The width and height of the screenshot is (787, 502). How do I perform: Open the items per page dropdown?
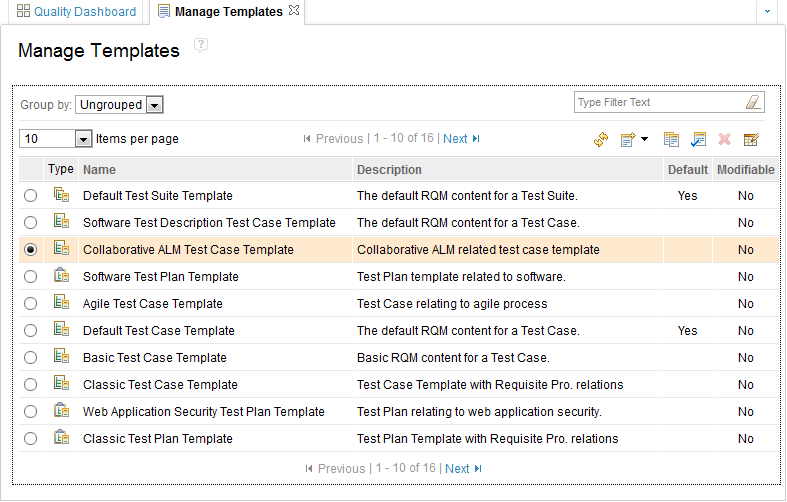pos(83,139)
